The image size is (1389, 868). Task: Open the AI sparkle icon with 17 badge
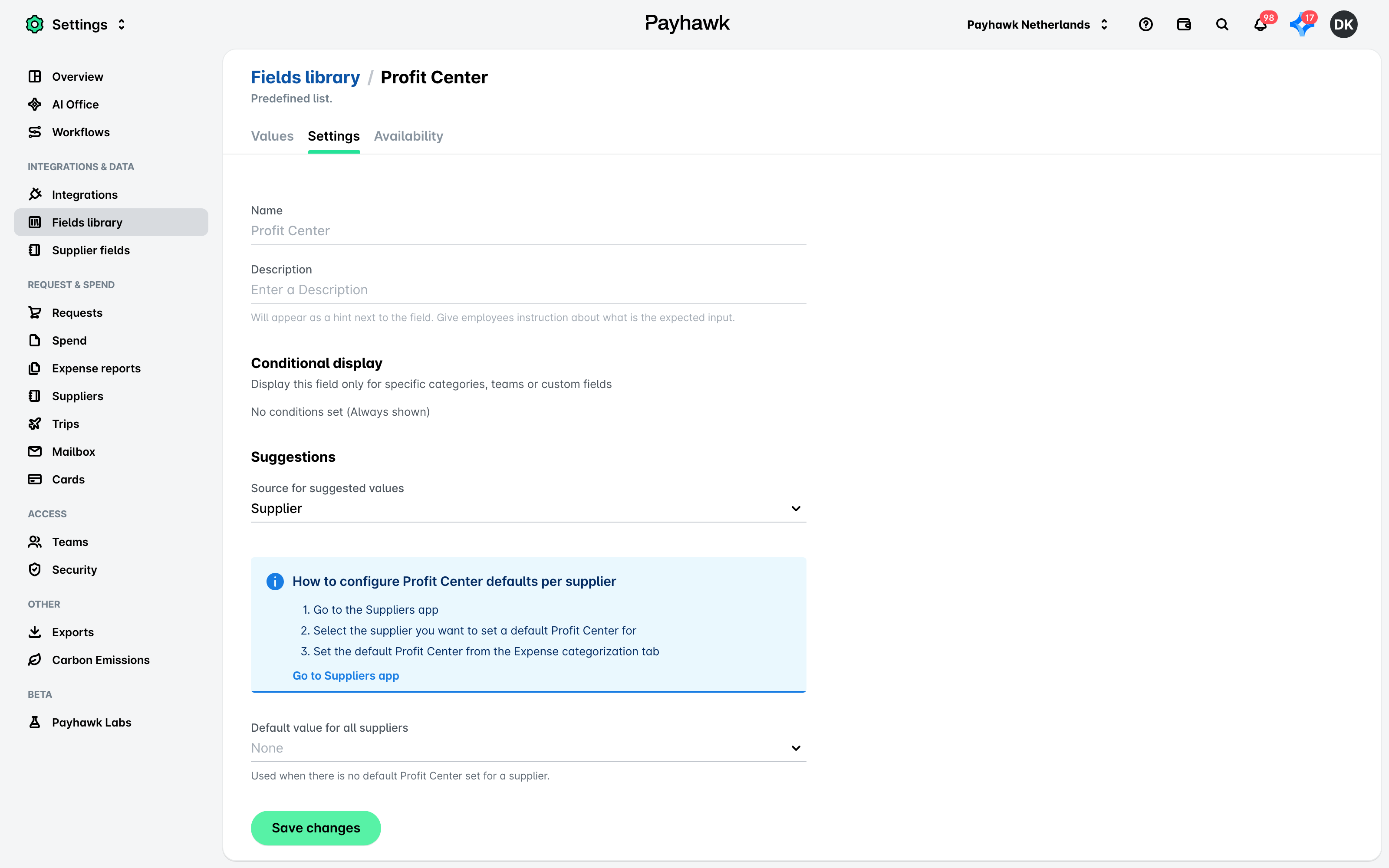pyautogui.click(x=1301, y=25)
